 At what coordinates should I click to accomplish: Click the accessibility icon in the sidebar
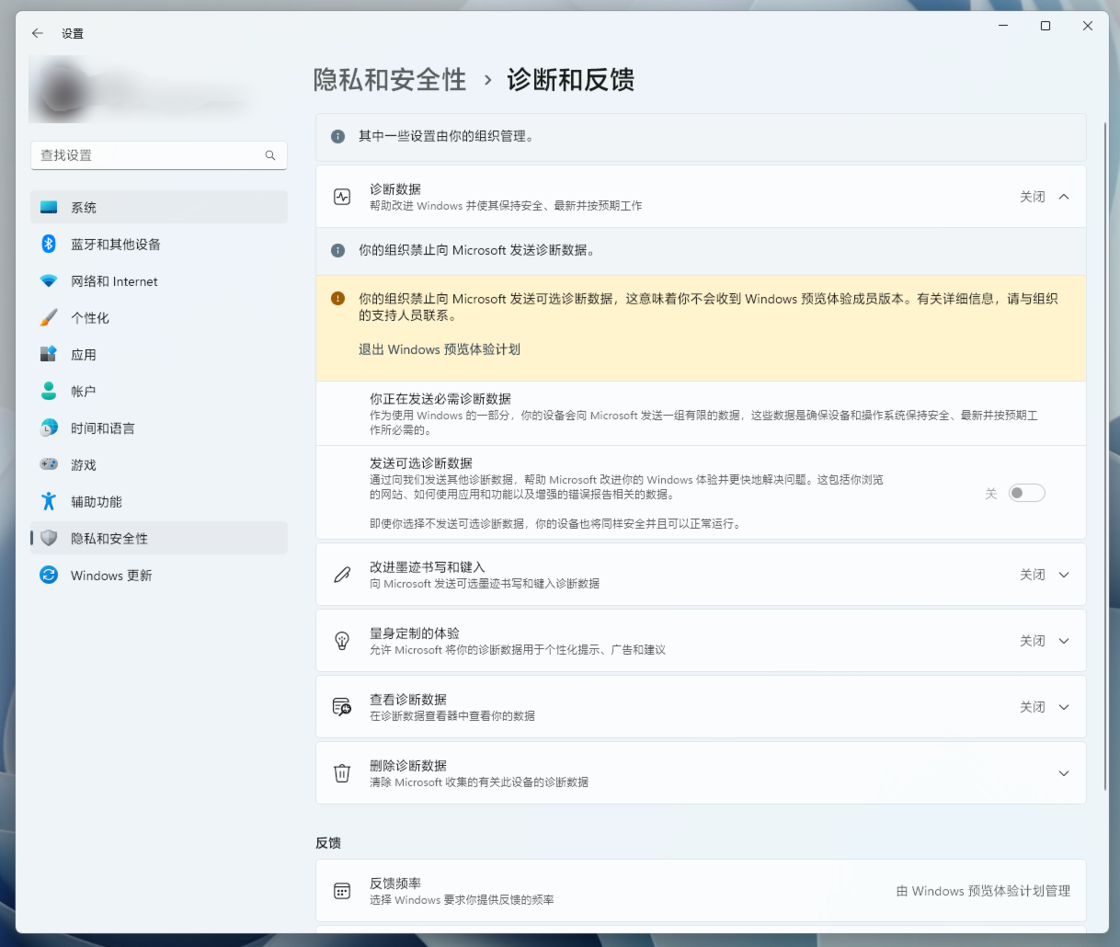pyautogui.click(x=49, y=501)
